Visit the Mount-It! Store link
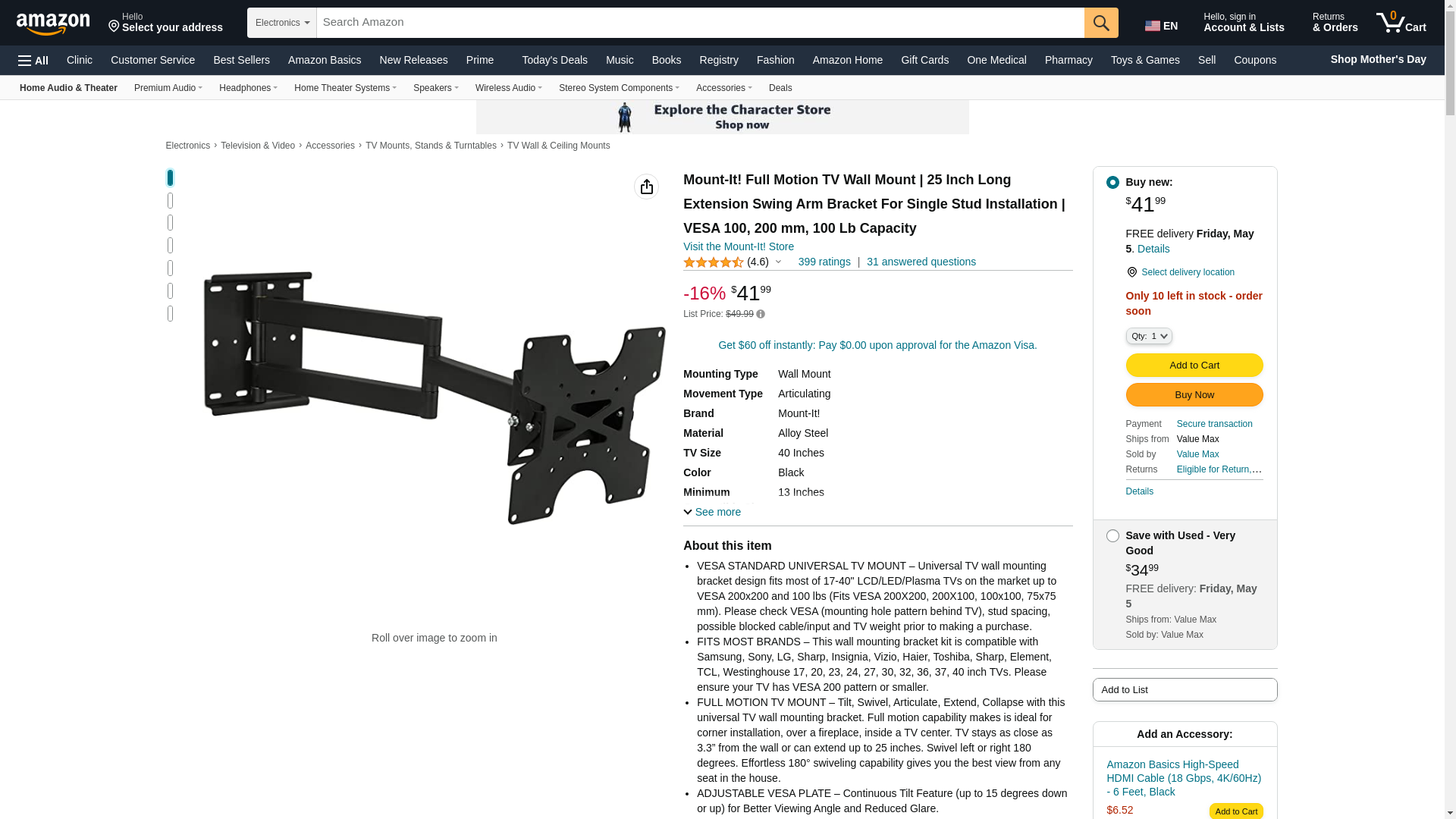 739,247
